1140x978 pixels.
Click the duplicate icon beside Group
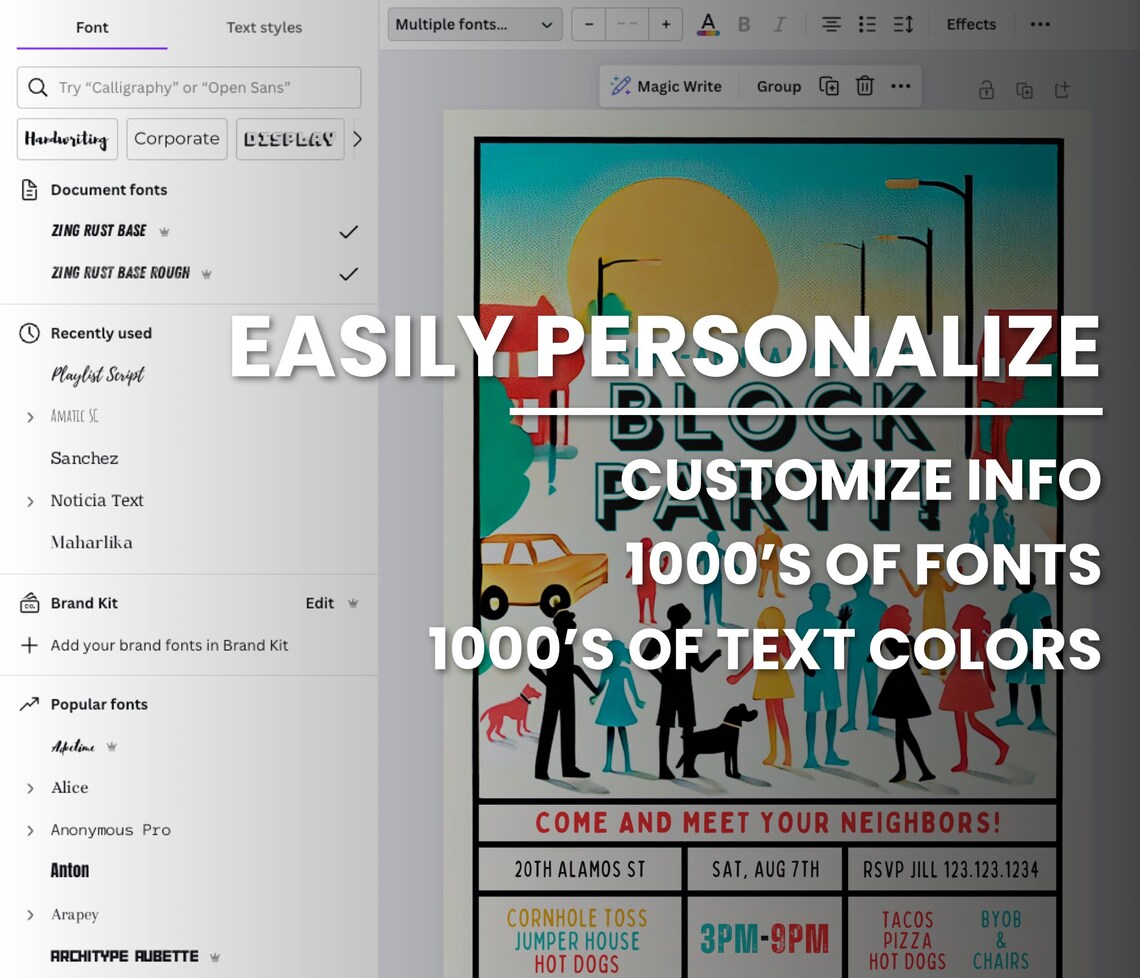pos(829,87)
